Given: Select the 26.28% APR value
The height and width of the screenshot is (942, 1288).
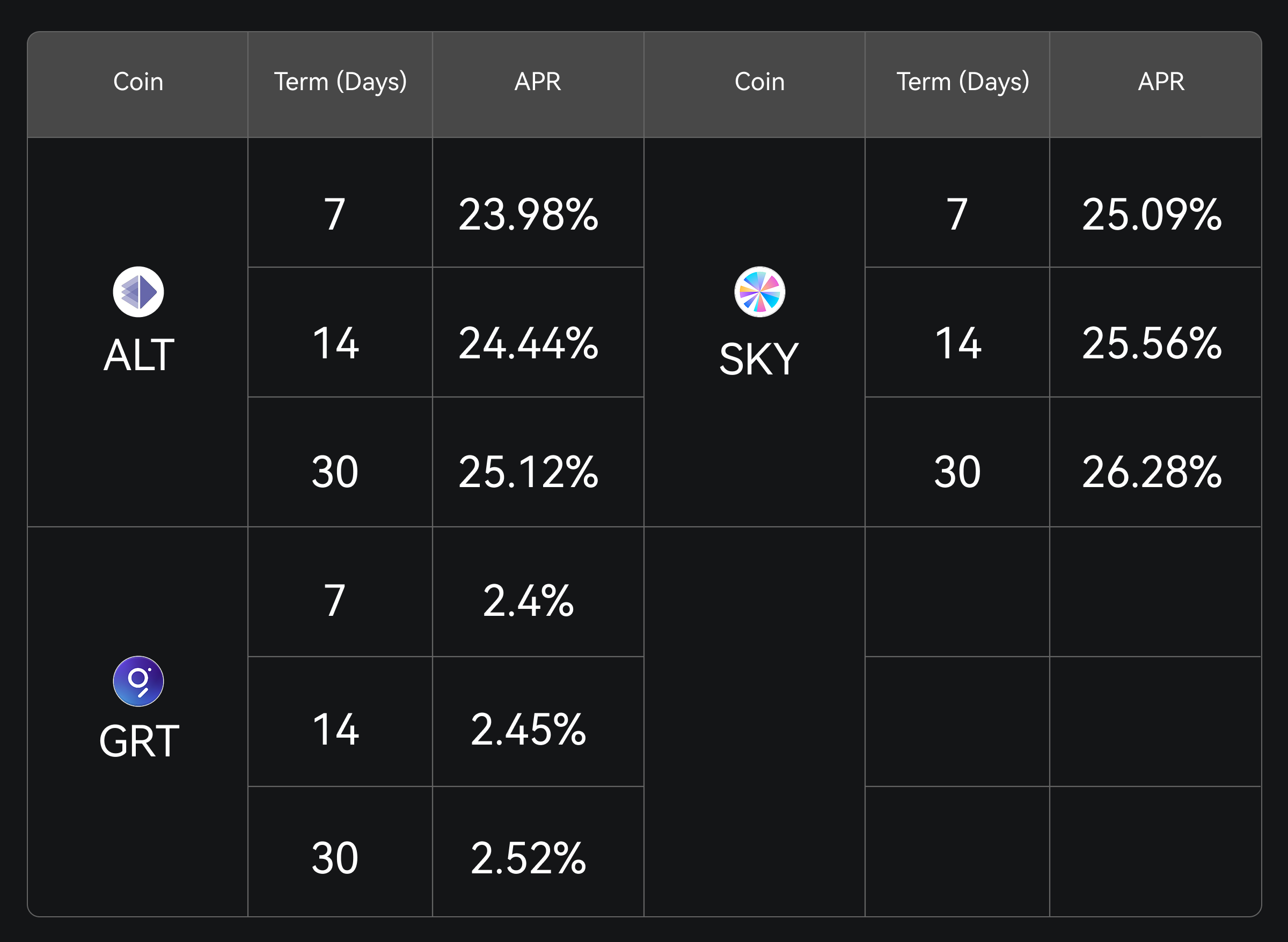Looking at the screenshot, I should tap(1152, 472).
